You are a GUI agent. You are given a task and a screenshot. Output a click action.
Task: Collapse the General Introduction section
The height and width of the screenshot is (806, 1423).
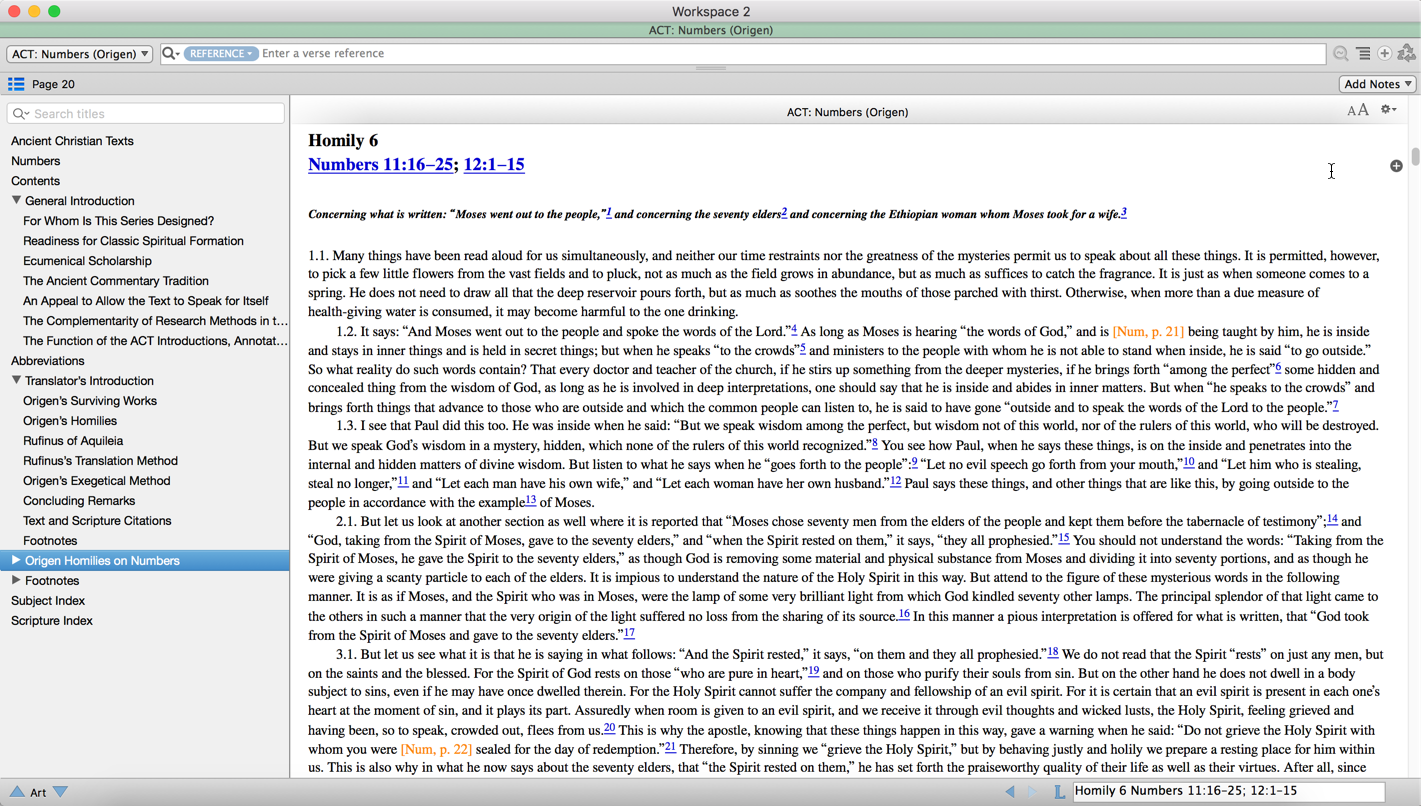(x=16, y=200)
